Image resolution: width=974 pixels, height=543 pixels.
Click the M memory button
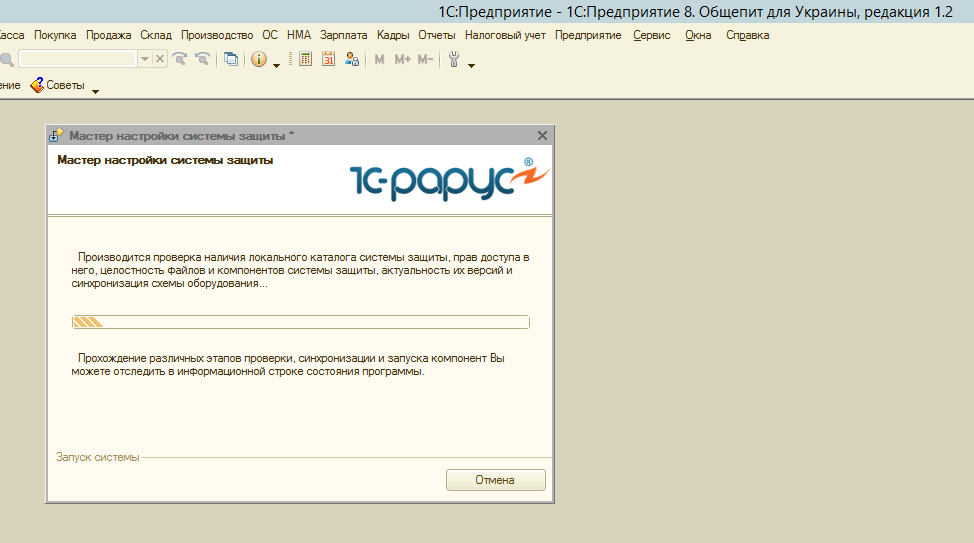tap(380, 59)
